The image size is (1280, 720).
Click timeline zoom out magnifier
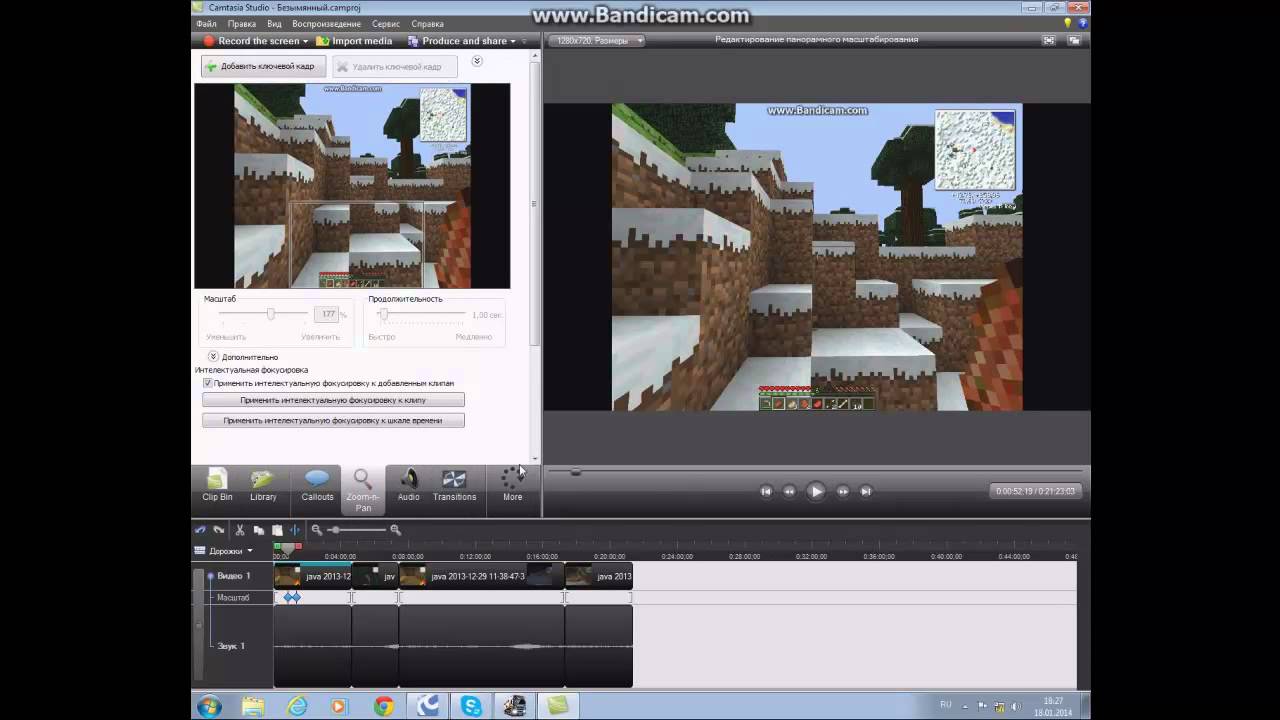coord(317,530)
